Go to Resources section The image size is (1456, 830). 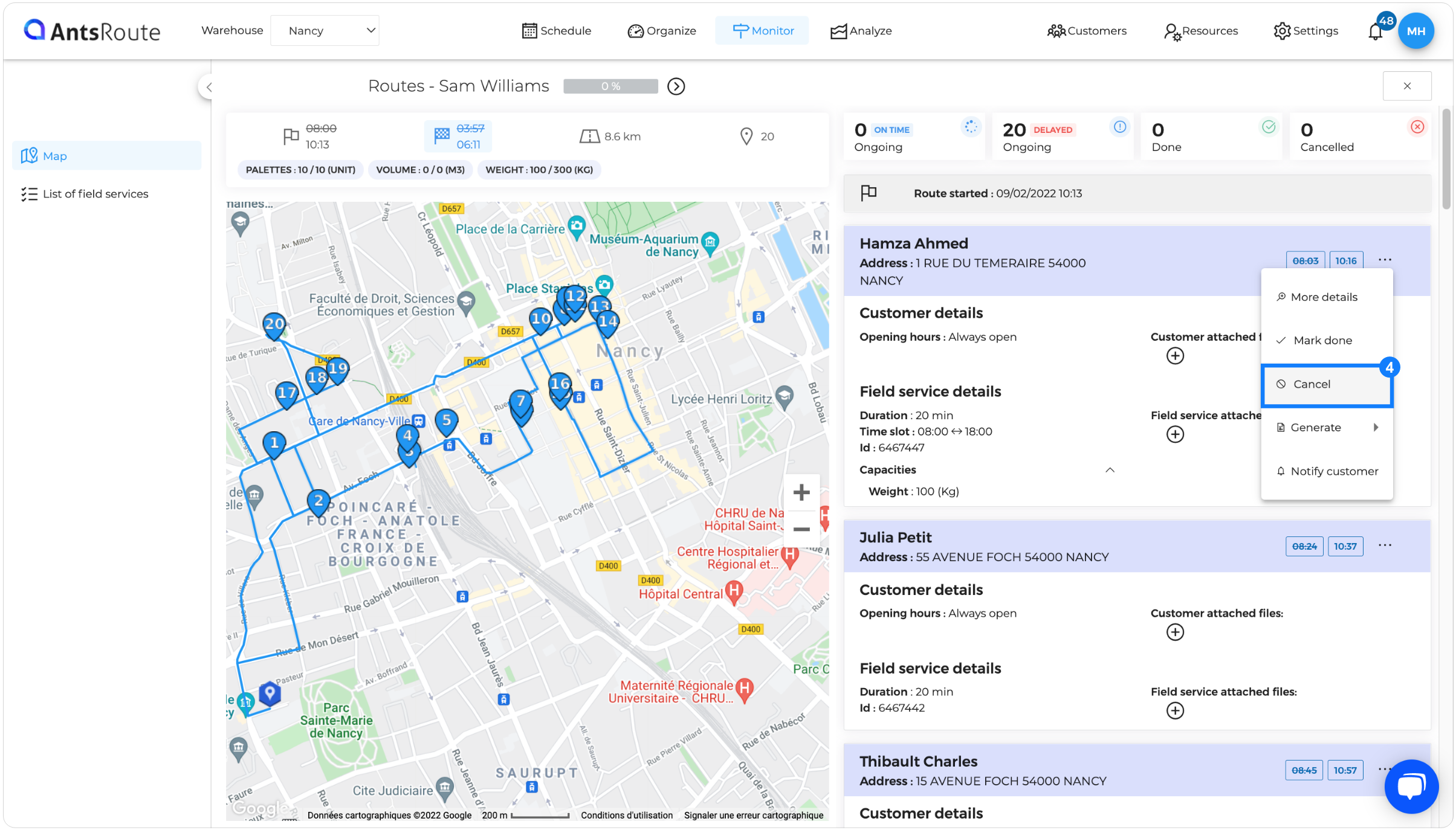pos(1201,31)
